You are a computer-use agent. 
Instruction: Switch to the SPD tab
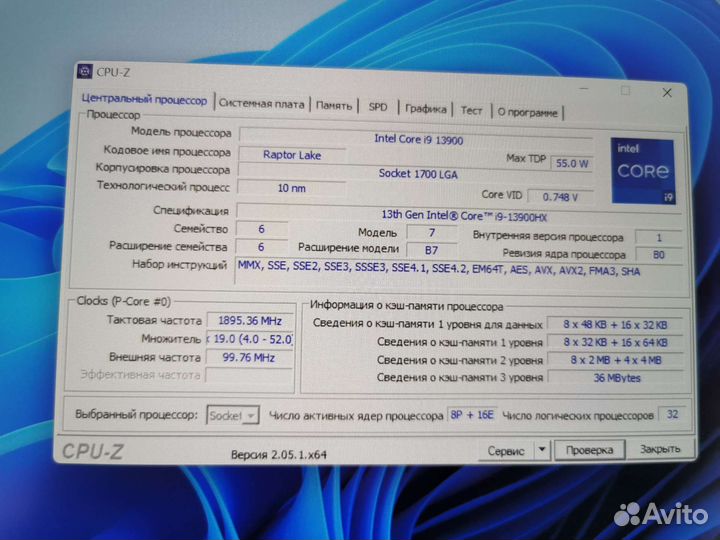click(x=378, y=107)
